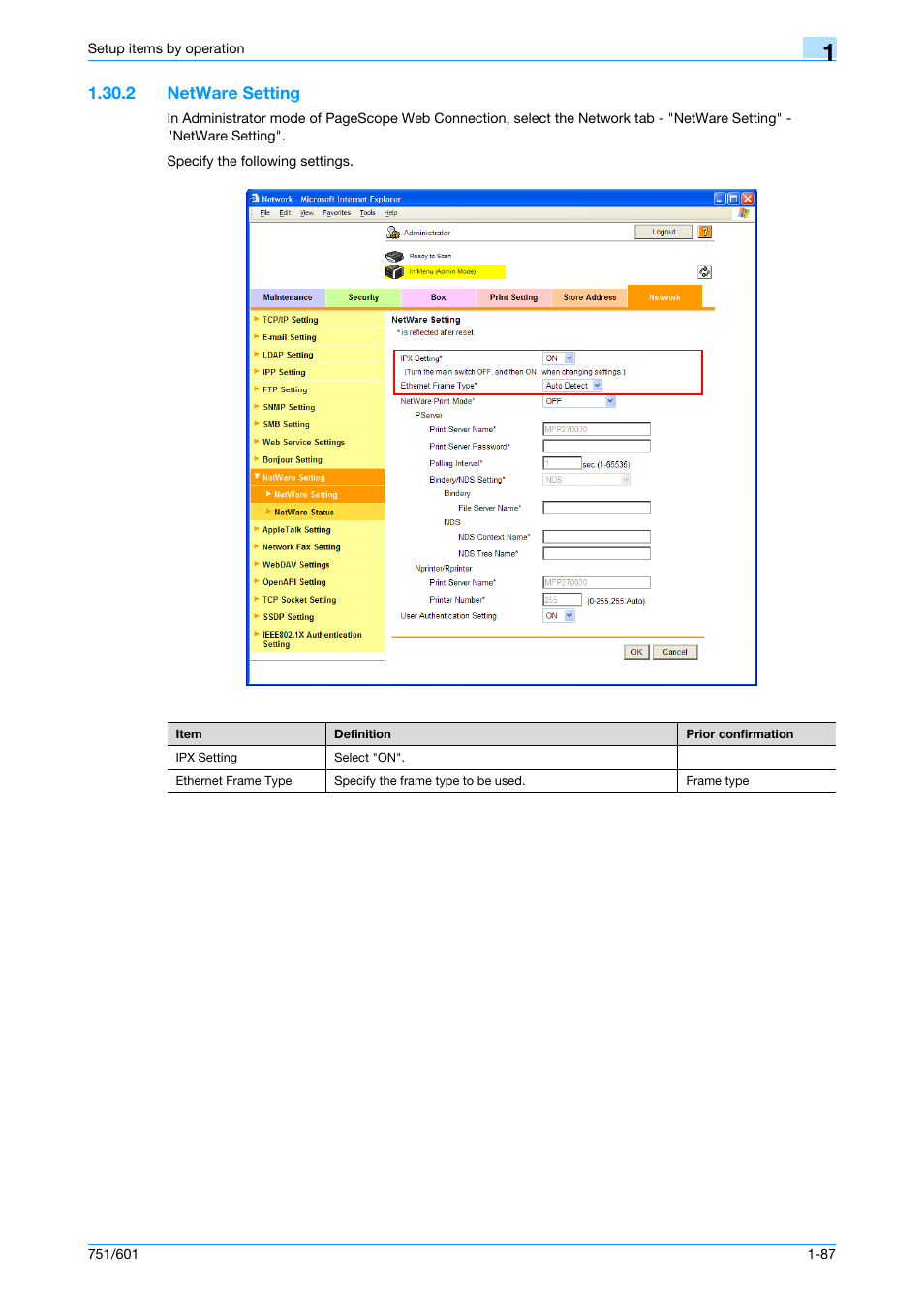The image size is (924, 1308).
Task: Open Web Service Settings in sidebar
Action: [303, 442]
